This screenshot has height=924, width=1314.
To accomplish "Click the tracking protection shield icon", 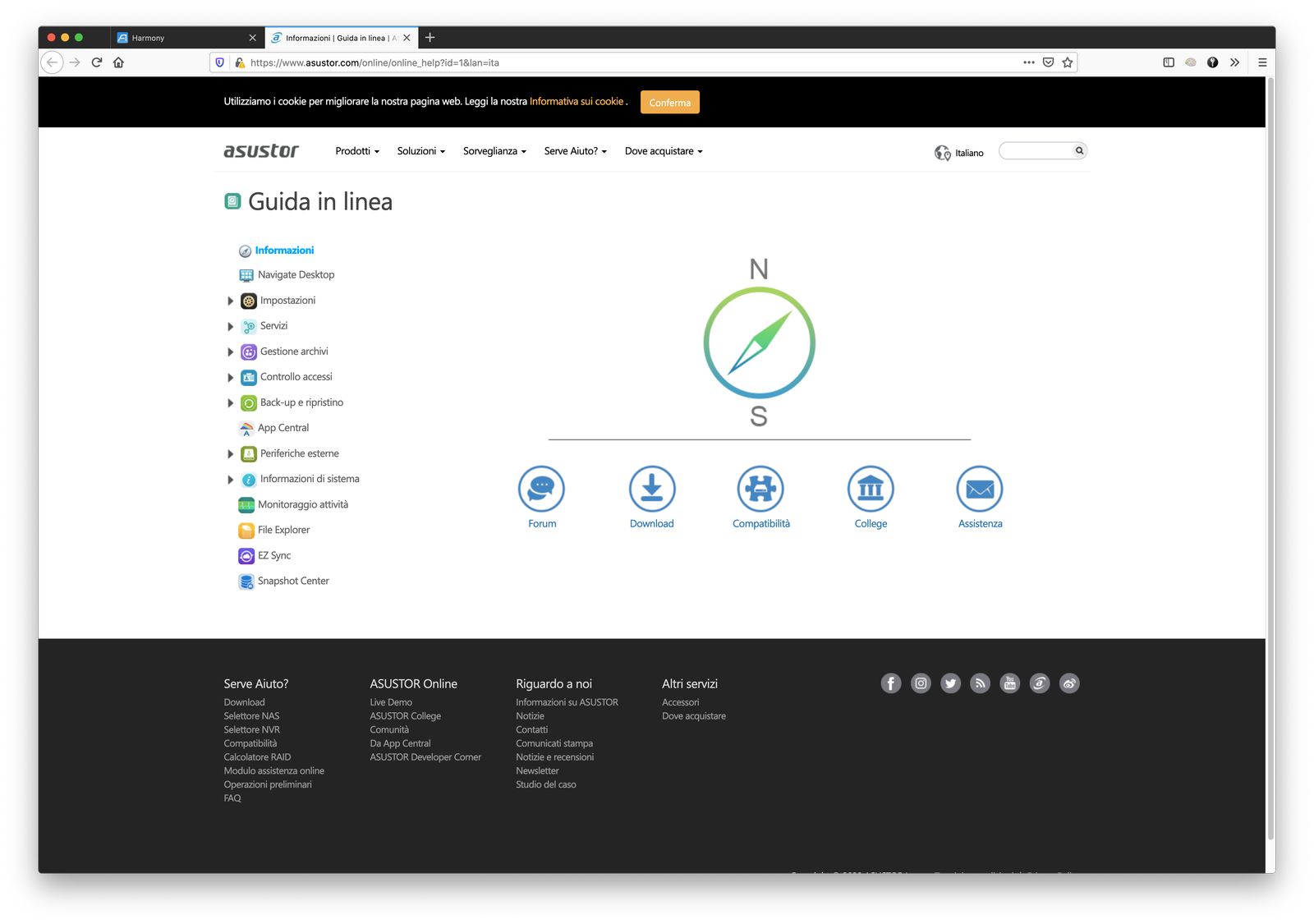I will click(x=219, y=62).
